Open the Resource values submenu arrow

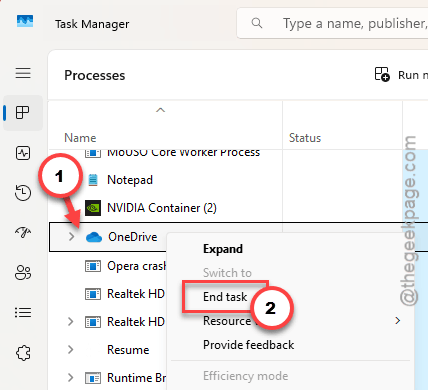pyautogui.click(x=397, y=321)
